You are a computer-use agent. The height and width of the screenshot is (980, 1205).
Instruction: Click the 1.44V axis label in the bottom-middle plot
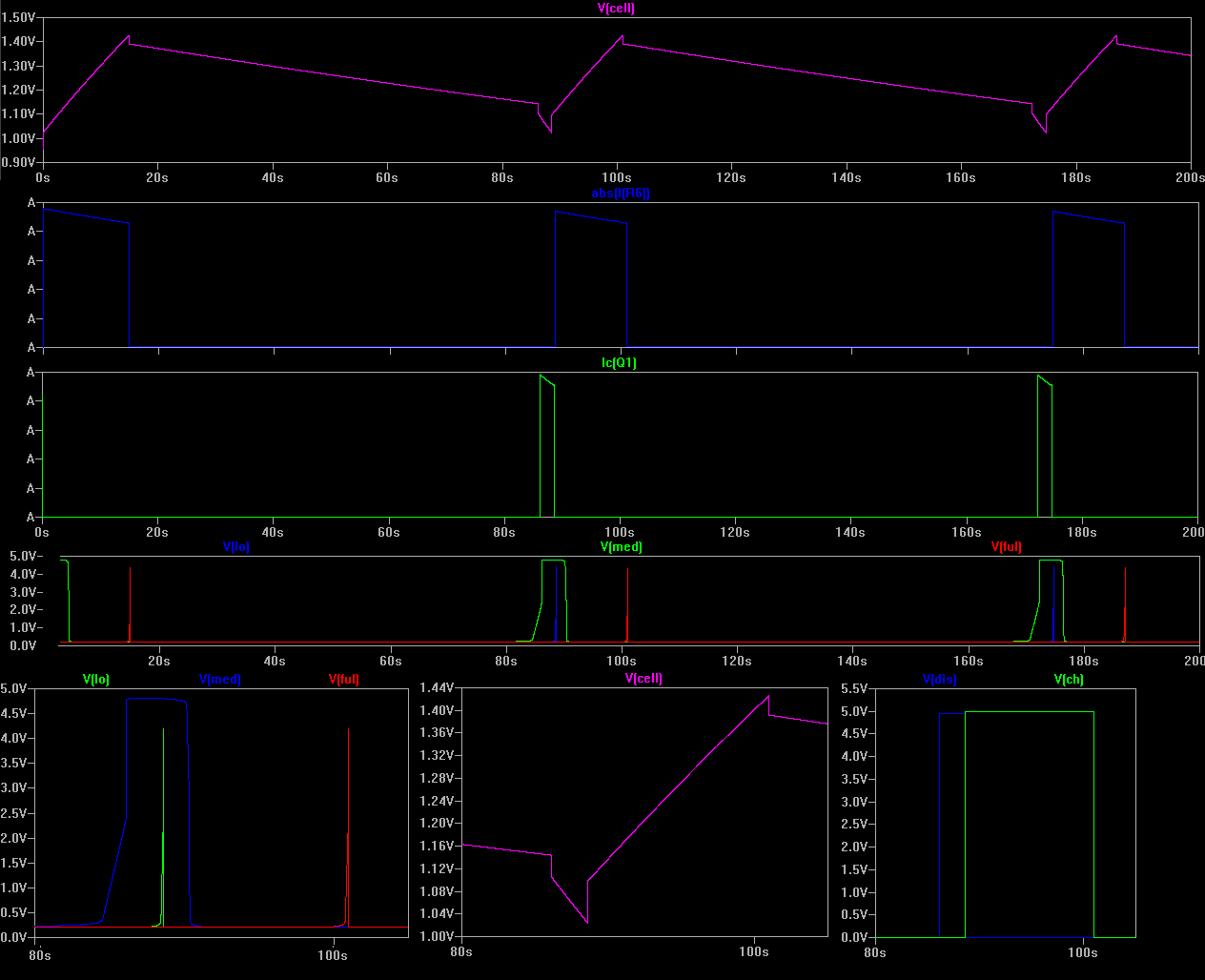(x=437, y=688)
